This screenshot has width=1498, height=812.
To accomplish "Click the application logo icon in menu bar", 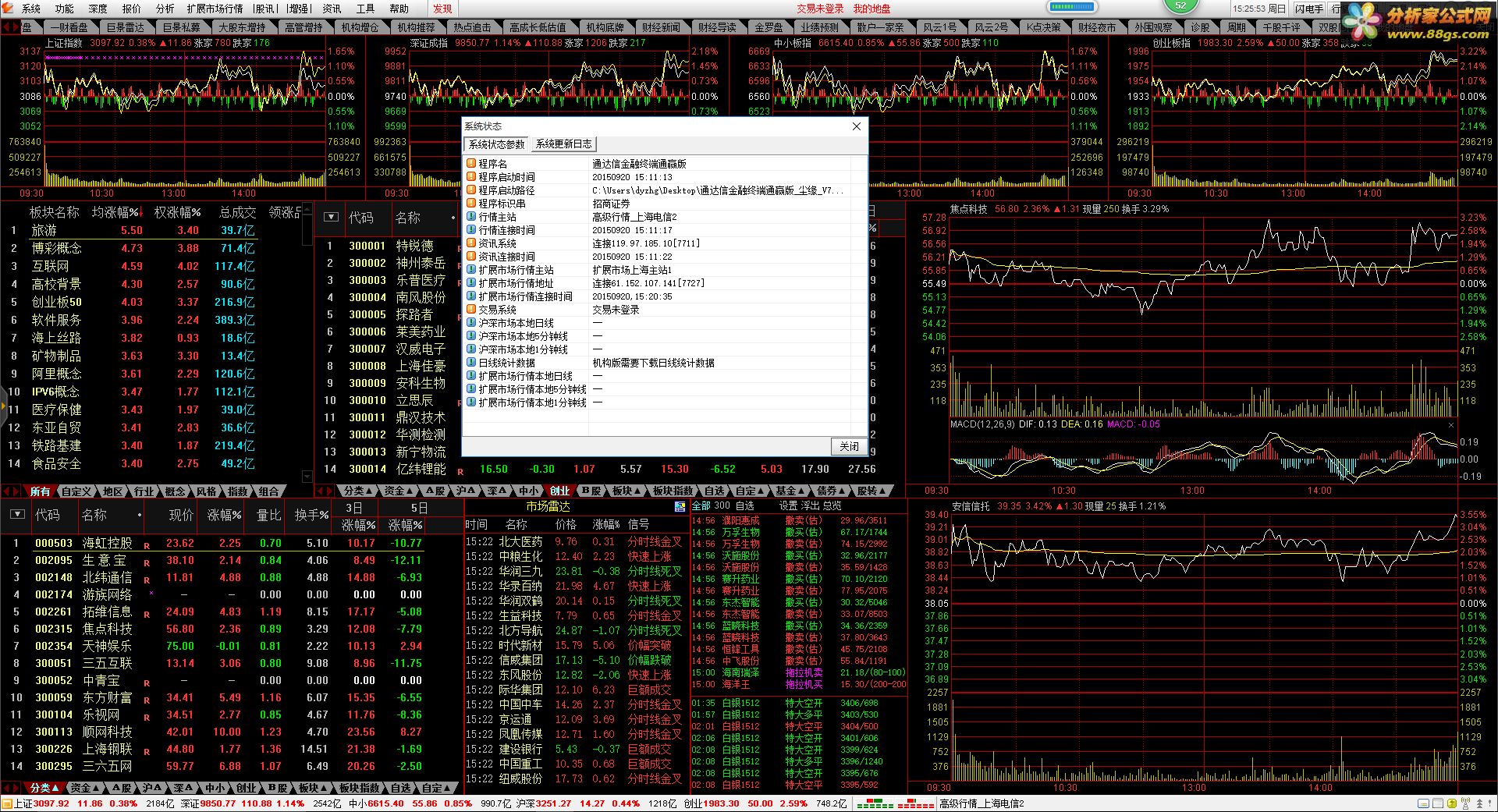I will [8, 9].
